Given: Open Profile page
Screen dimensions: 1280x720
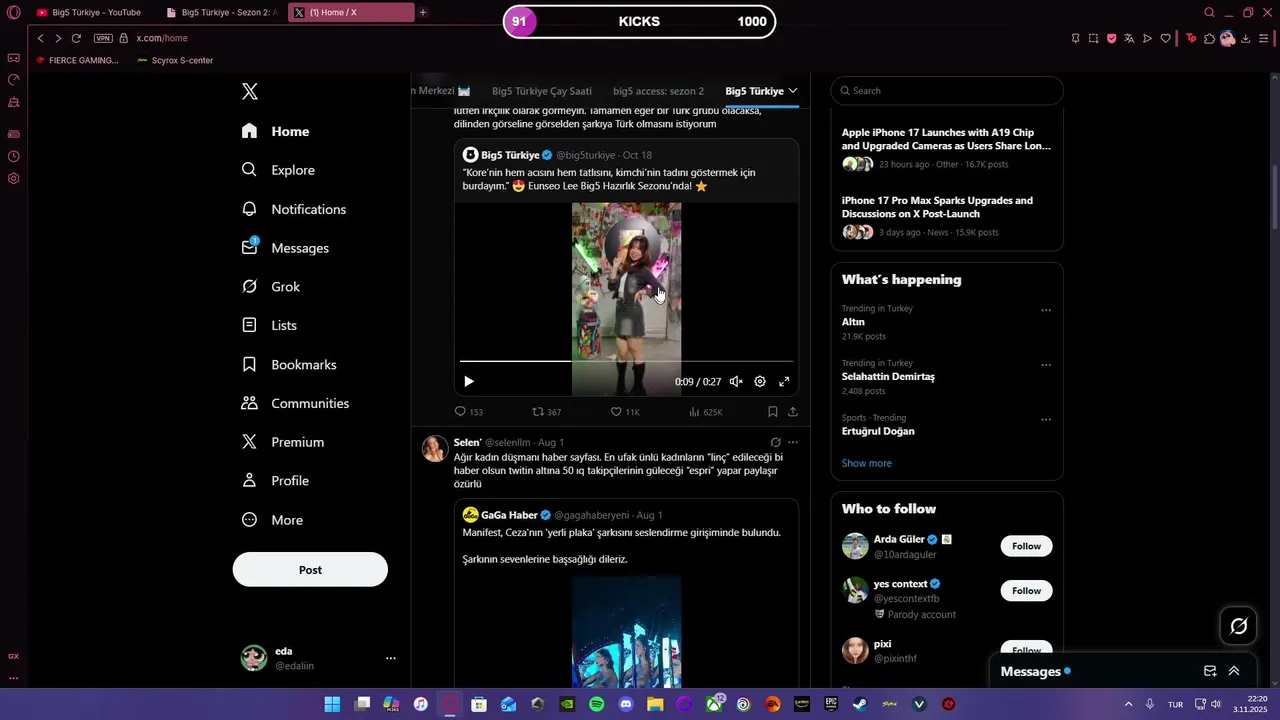Looking at the screenshot, I should point(275,481).
